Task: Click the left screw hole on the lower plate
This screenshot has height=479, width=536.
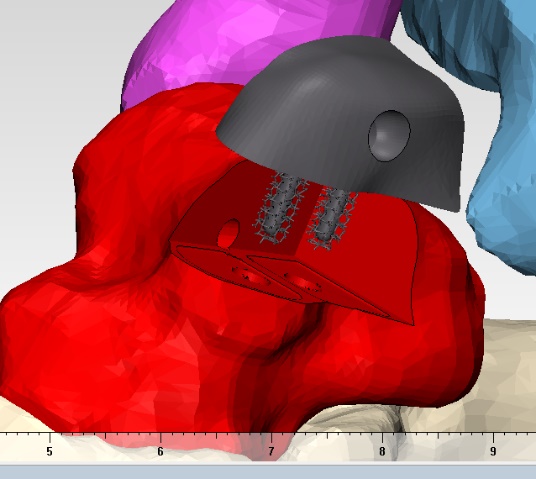Action: (252, 276)
